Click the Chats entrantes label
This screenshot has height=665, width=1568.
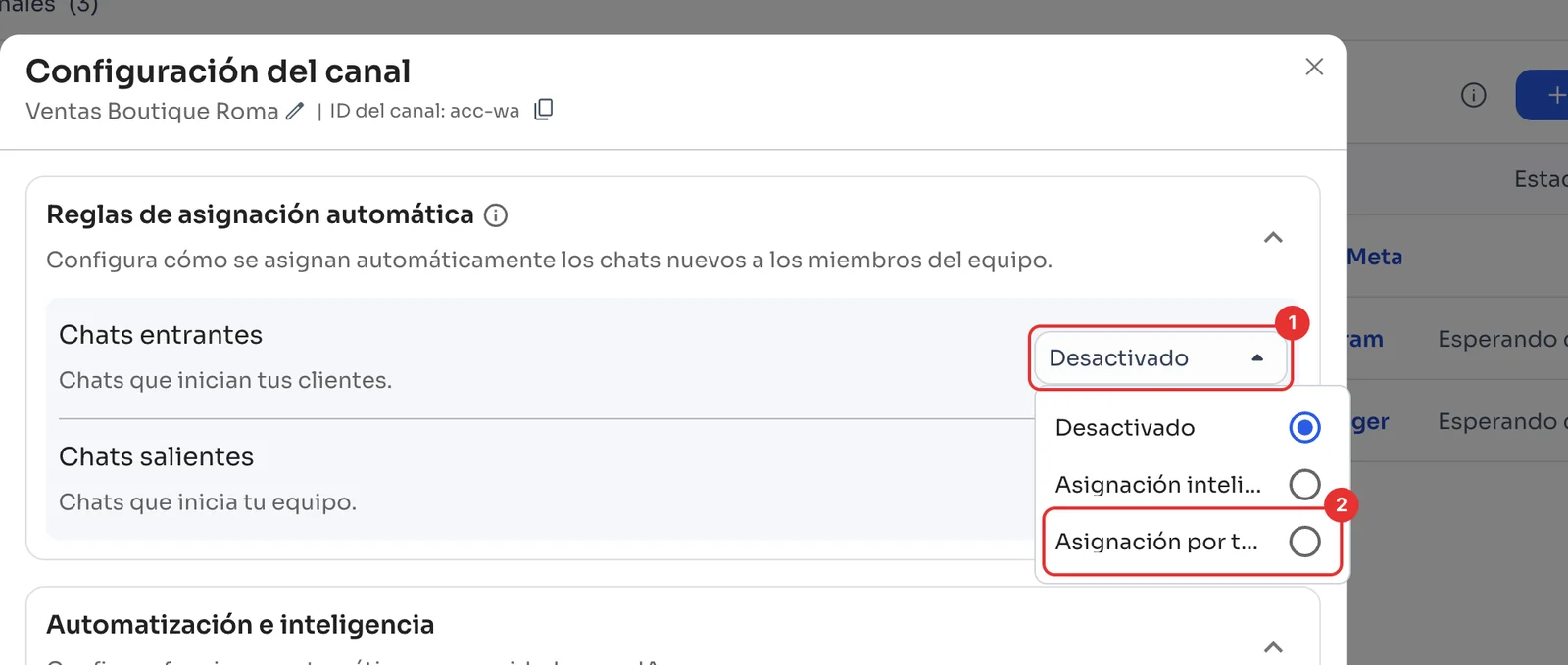[x=161, y=335]
